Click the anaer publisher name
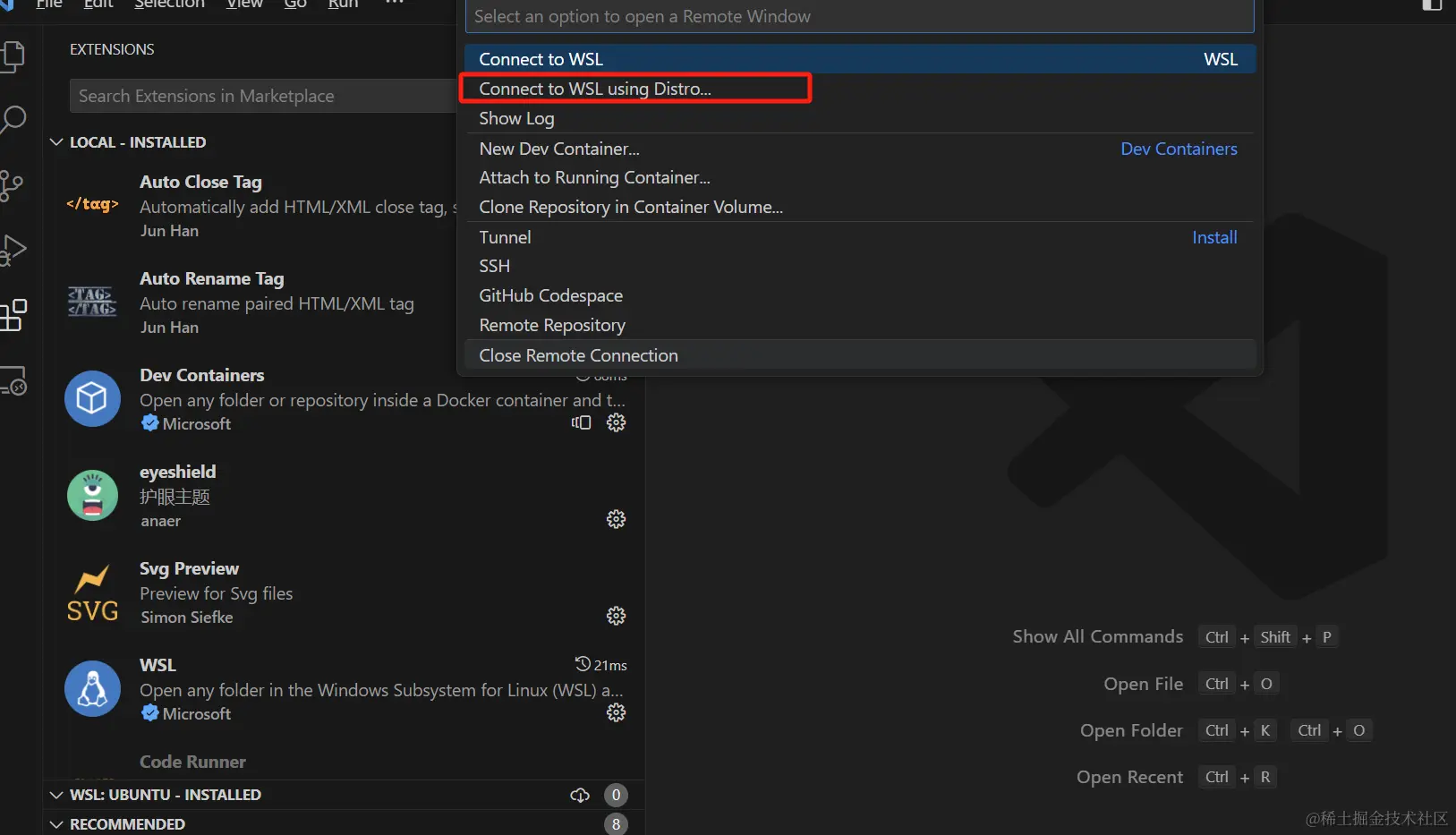Viewport: 1456px width, 835px height. click(x=161, y=521)
